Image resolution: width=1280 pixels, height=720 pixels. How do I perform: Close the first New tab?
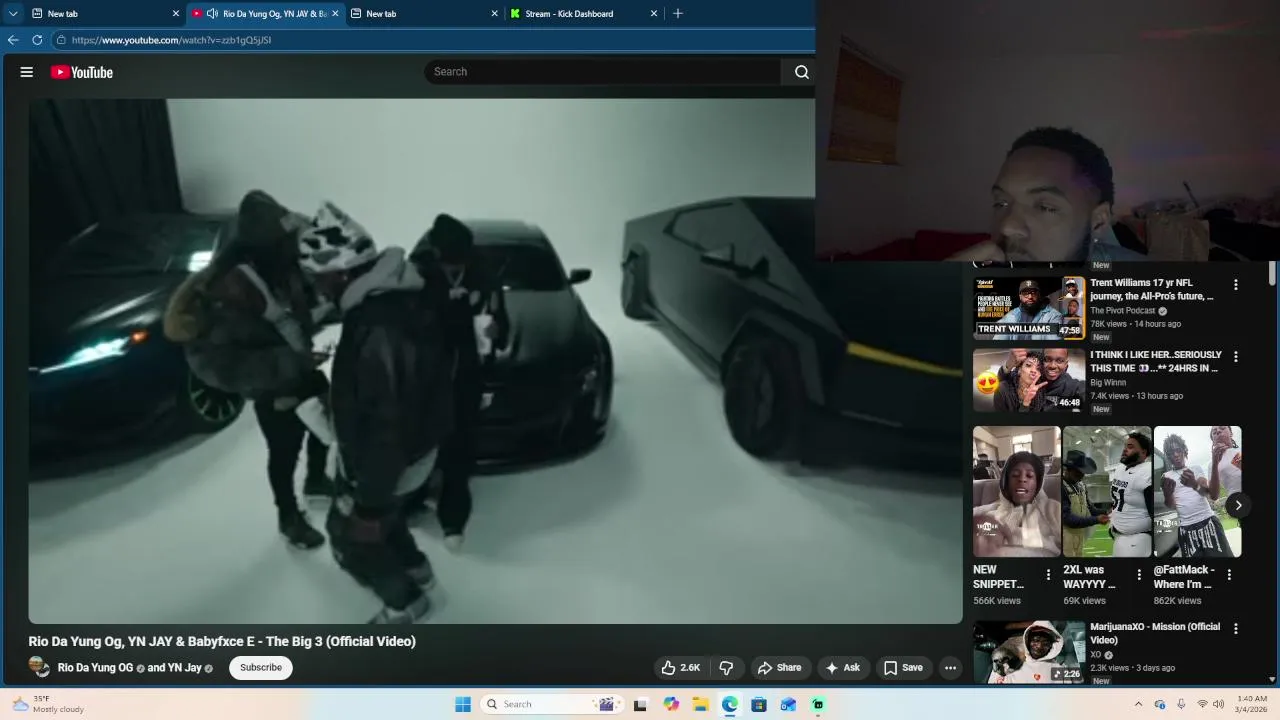(176, 14)
